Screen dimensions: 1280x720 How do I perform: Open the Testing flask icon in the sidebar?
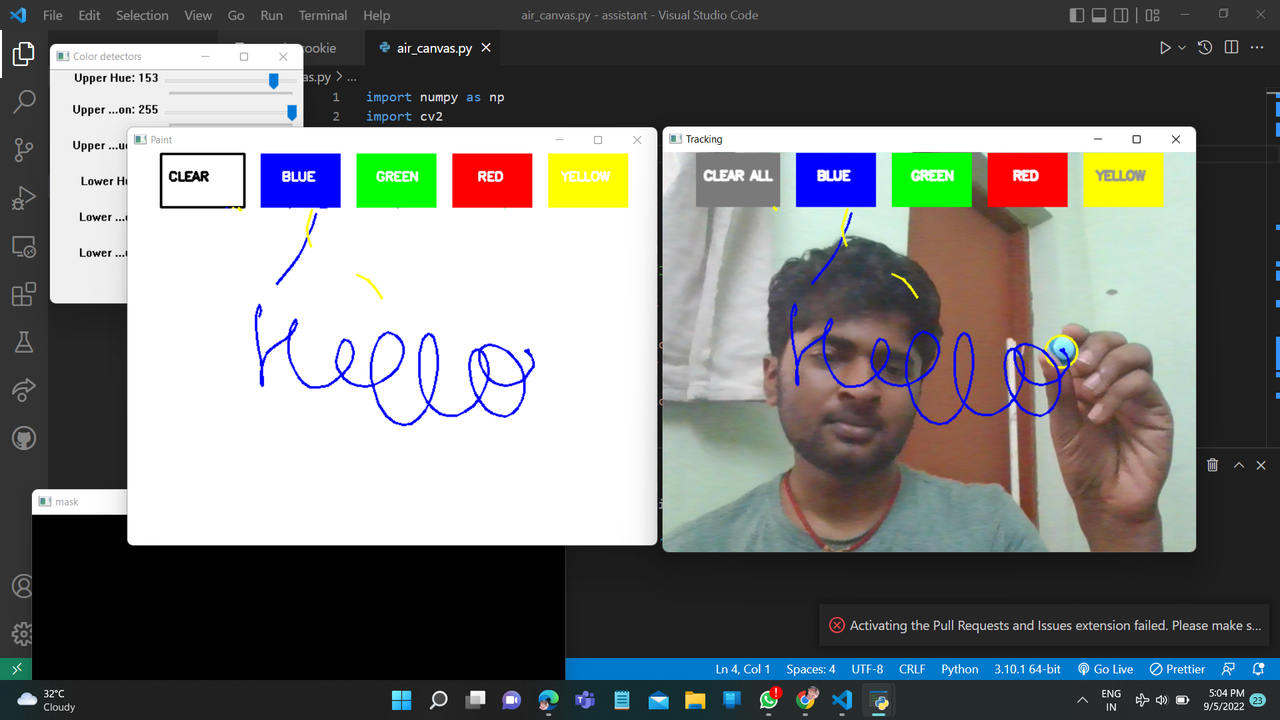22,342
